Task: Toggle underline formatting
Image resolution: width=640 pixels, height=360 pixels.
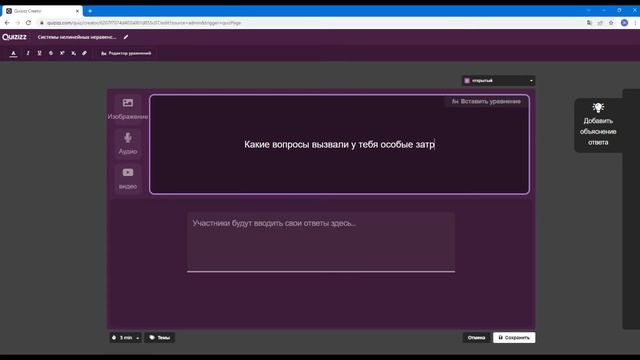Action: pos(39,53)
